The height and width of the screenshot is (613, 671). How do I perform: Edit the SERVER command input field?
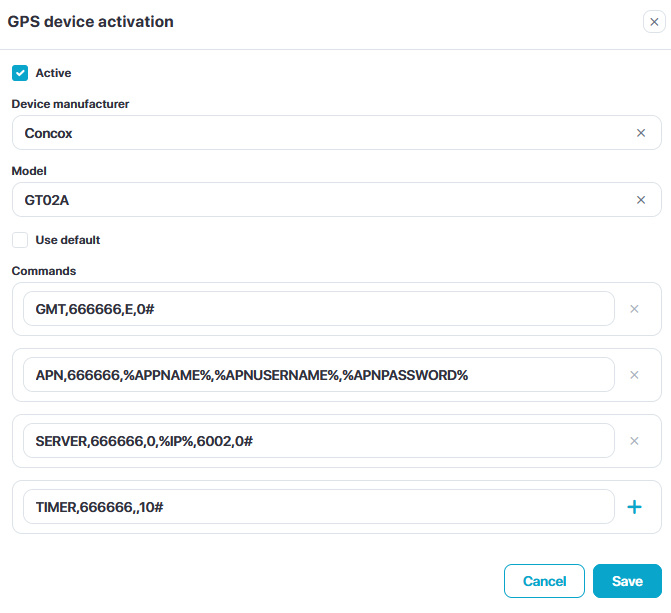318,441
